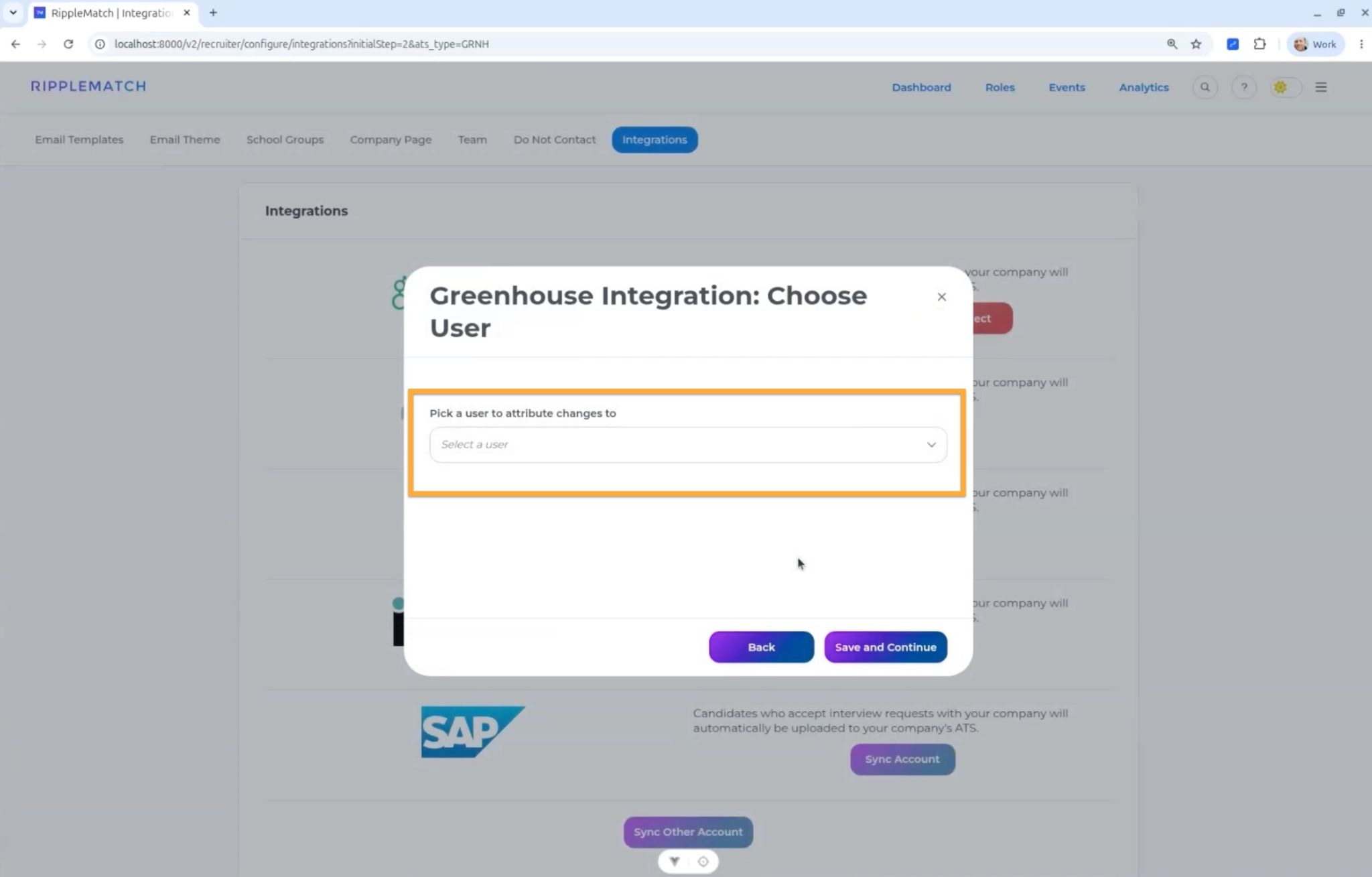Viewport: 1372px width, 877px height.
Task: Click the red button behind the modal
Action: [x=991, y=318]
